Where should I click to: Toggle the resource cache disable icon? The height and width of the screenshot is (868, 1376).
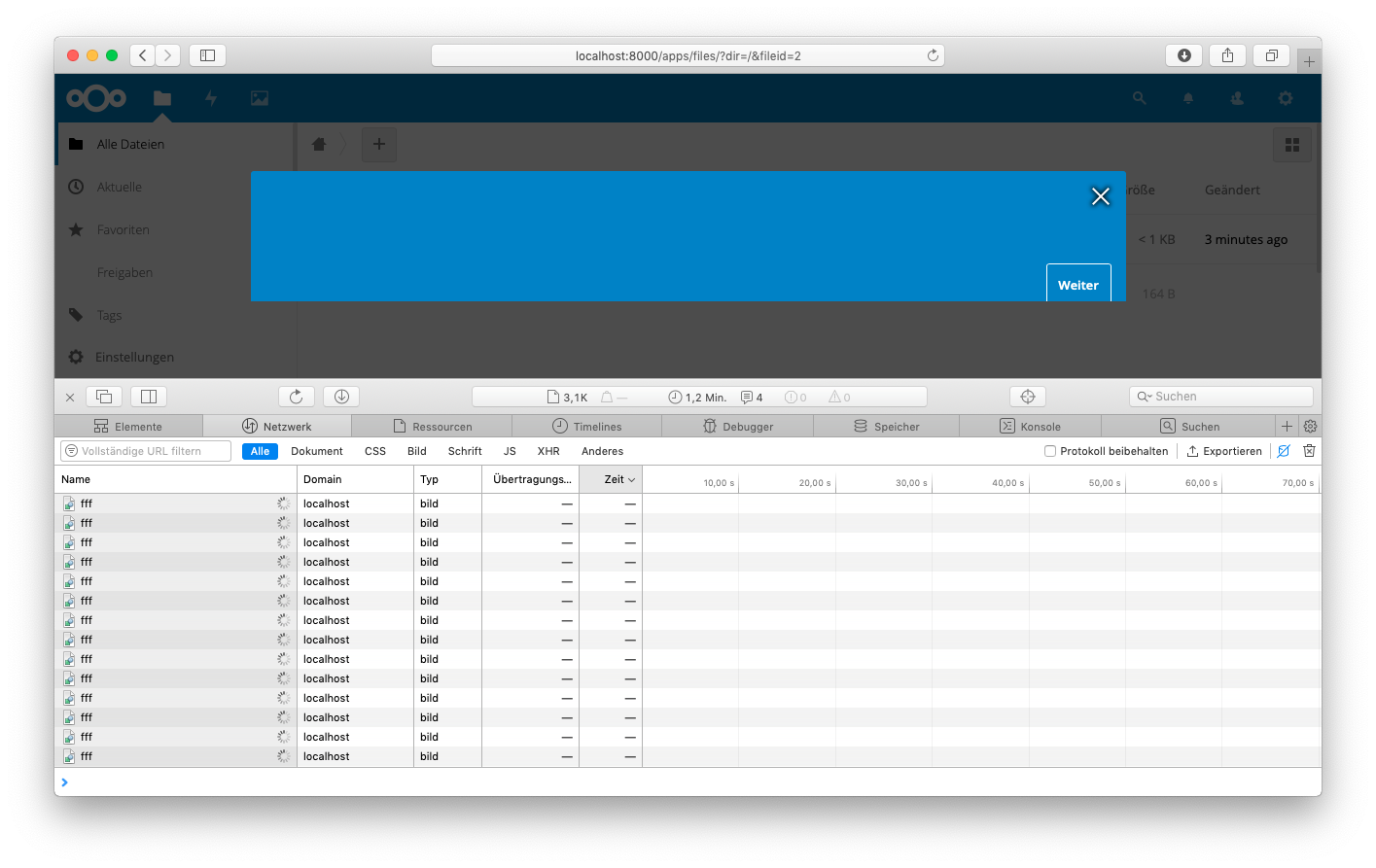click(1284, 451)
